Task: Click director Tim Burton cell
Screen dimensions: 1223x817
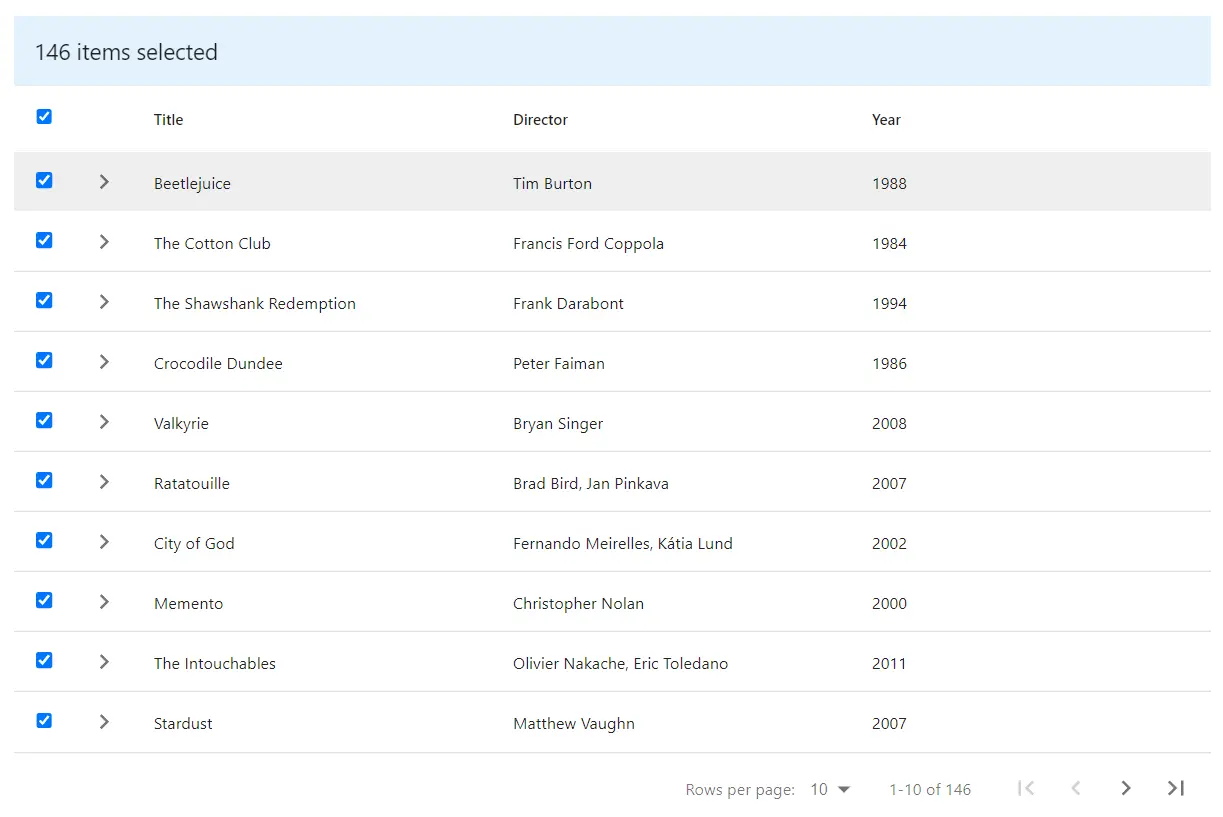Action: (x=552, y=184)
